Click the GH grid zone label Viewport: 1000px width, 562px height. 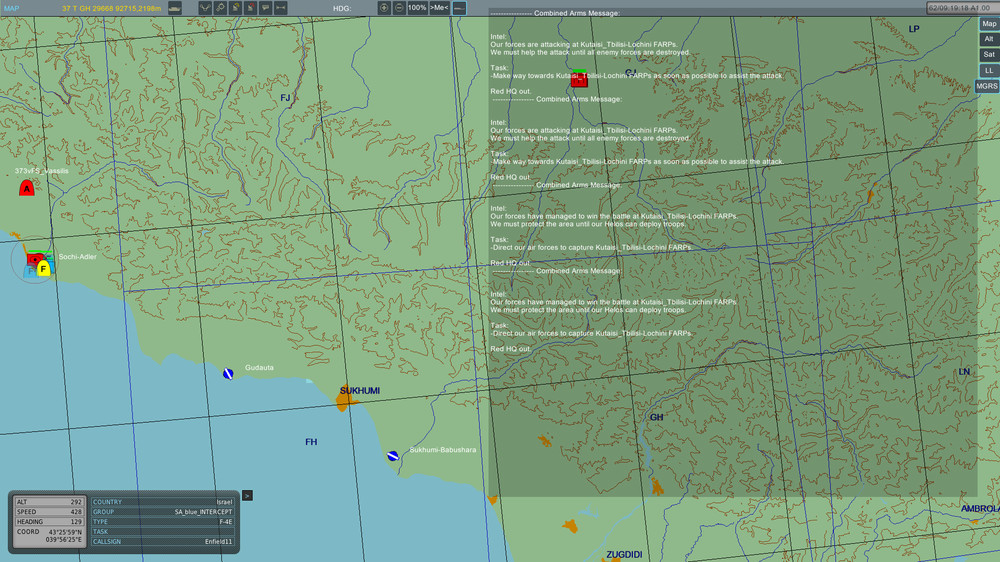[656, 417]
